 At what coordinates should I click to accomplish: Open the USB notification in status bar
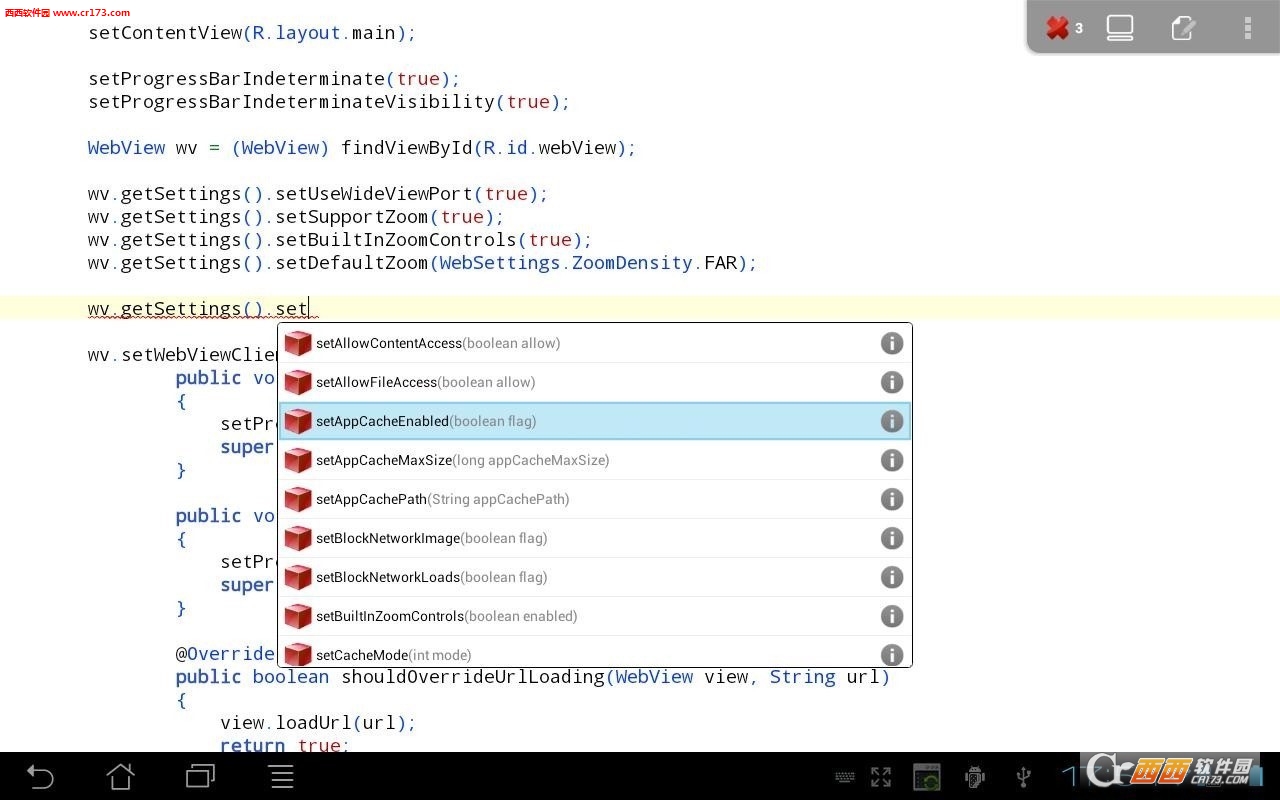1022,777
